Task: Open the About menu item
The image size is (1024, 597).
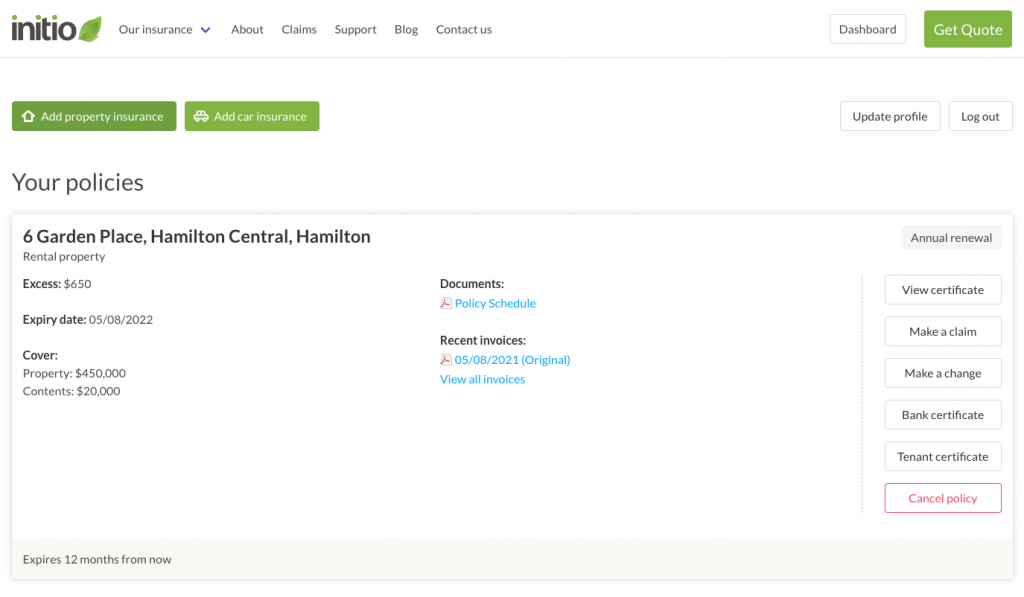Action: (247, 29)
